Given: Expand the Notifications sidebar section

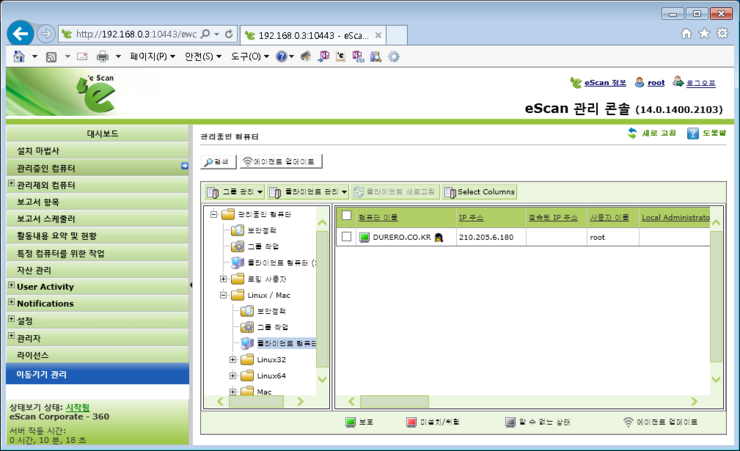Looking at the screenshot, I should click(11, 302).
